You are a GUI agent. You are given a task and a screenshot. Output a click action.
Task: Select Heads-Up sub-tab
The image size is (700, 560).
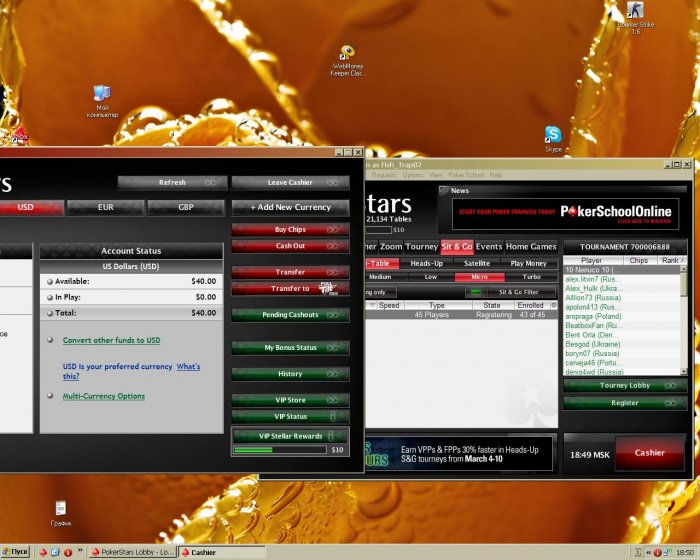pos(426,263)
